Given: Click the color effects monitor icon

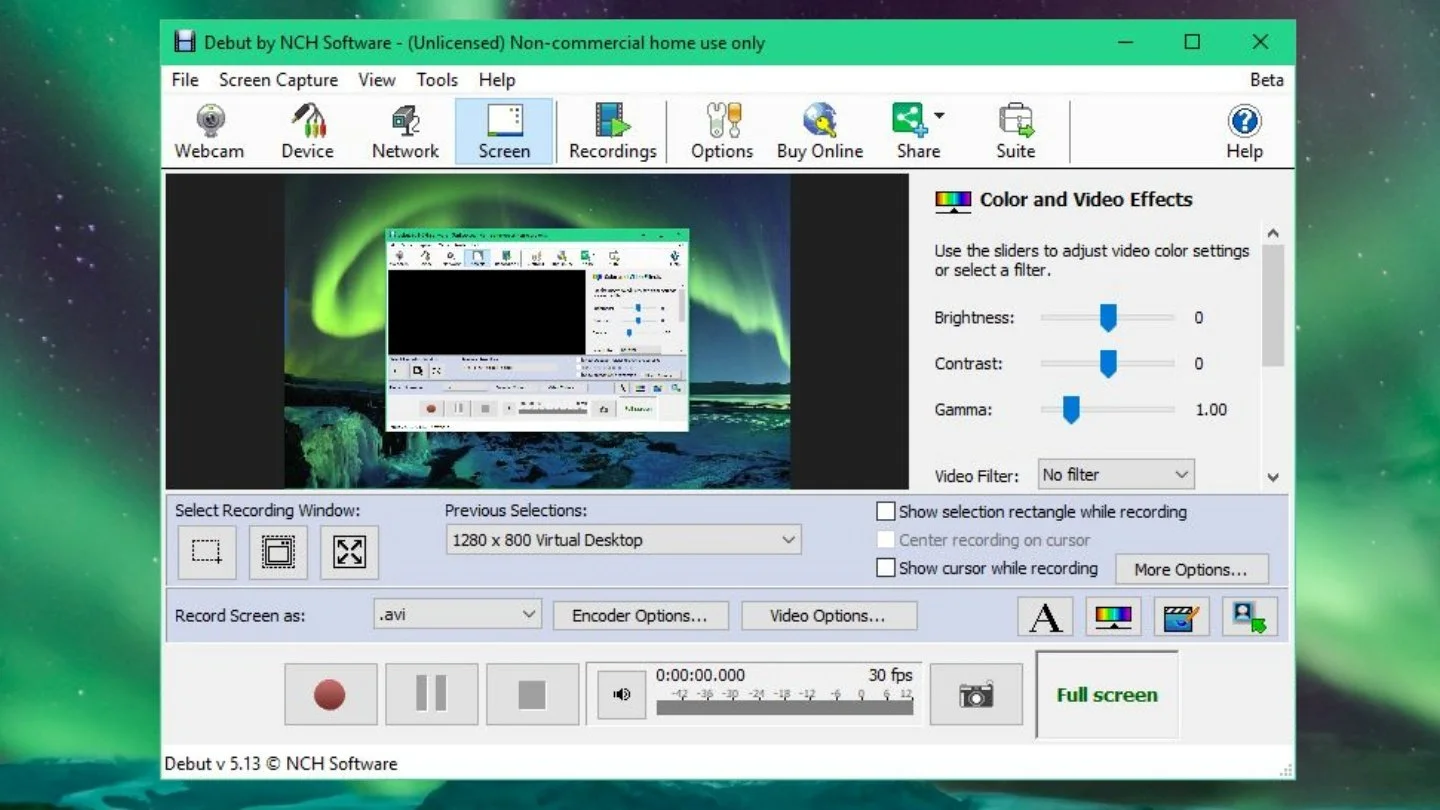Looking at the screenshot, I should click(x=1114, y=616).
